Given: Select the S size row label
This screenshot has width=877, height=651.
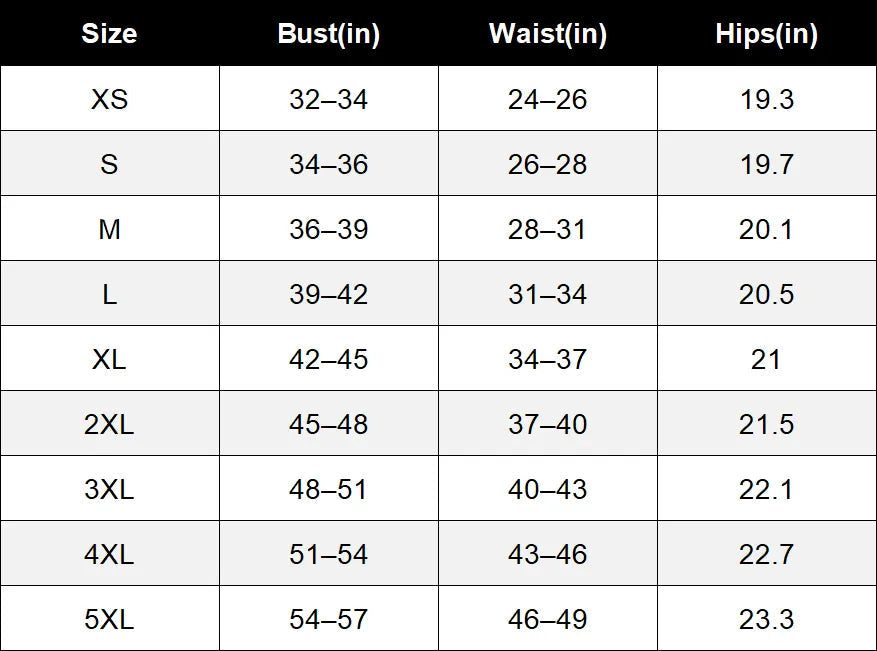Looking at the screenshot, I should 110,163.
